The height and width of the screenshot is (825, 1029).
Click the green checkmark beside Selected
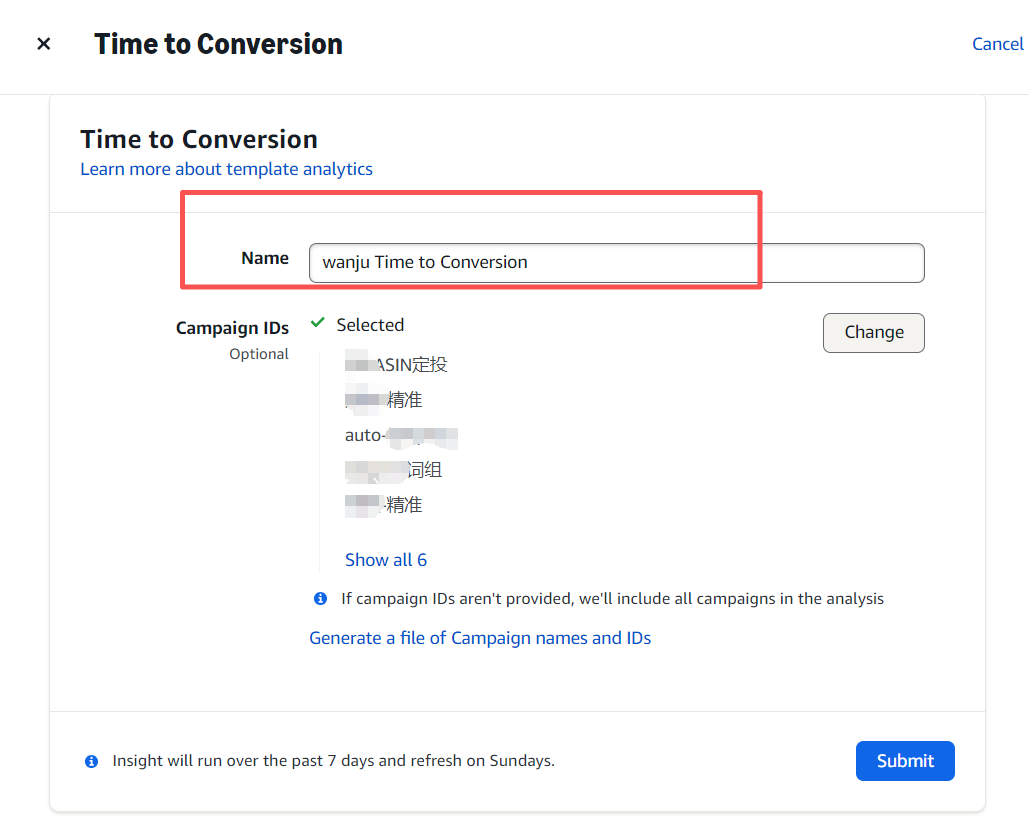click(x=318, y=323)
